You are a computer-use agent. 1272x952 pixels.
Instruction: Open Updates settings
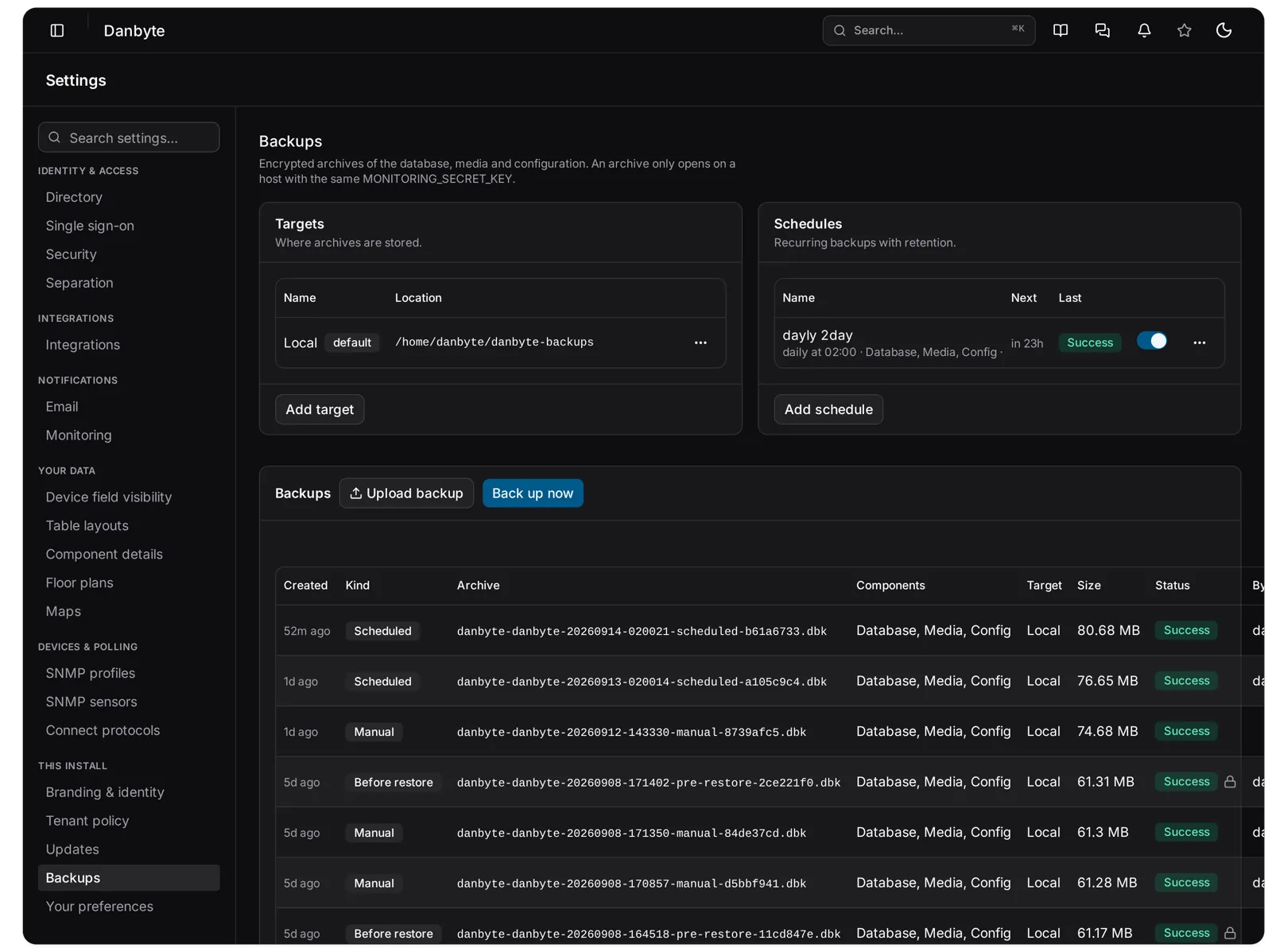72,850
